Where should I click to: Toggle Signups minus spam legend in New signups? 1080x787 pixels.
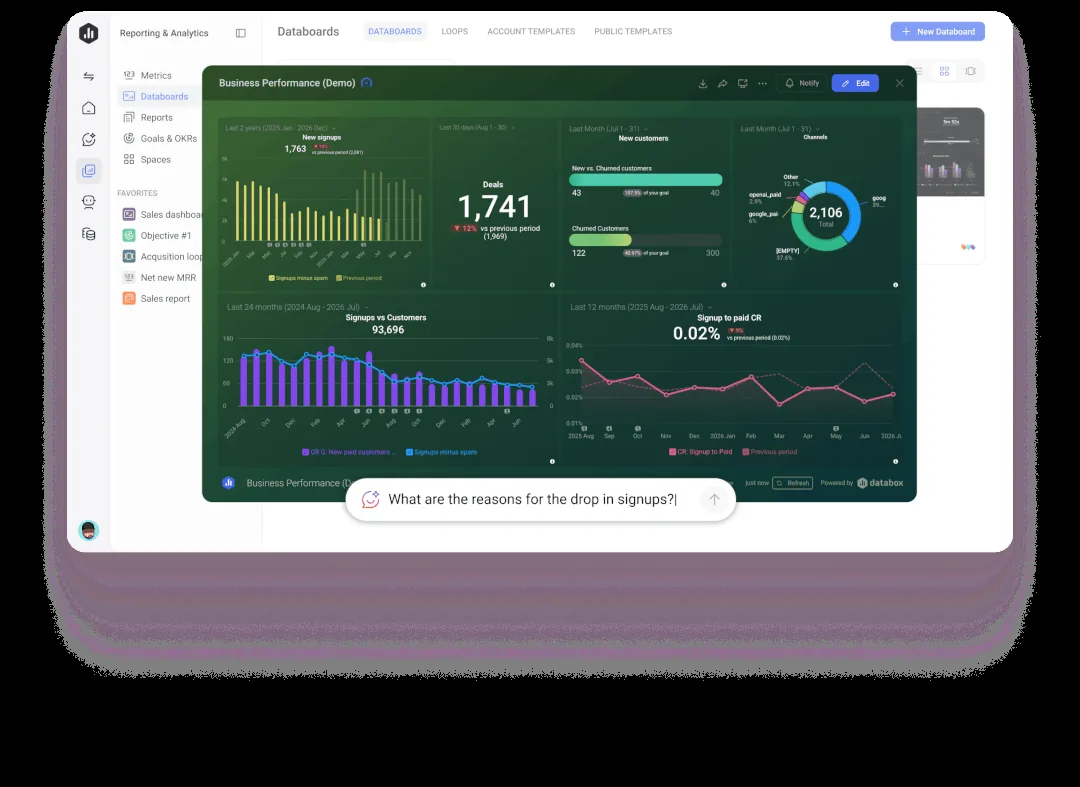coord(298,278)
